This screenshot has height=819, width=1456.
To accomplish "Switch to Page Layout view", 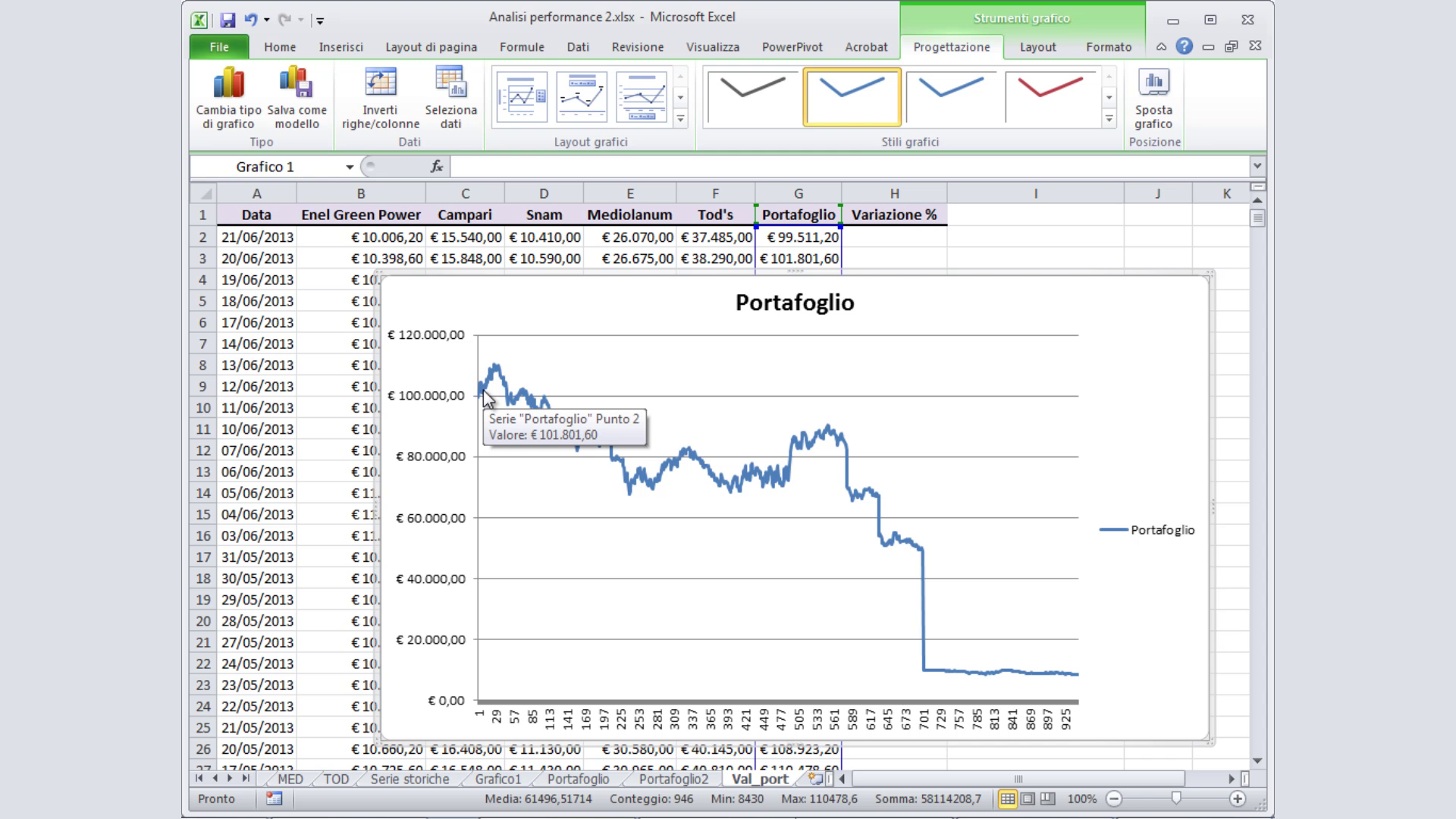I will 1028,799.
